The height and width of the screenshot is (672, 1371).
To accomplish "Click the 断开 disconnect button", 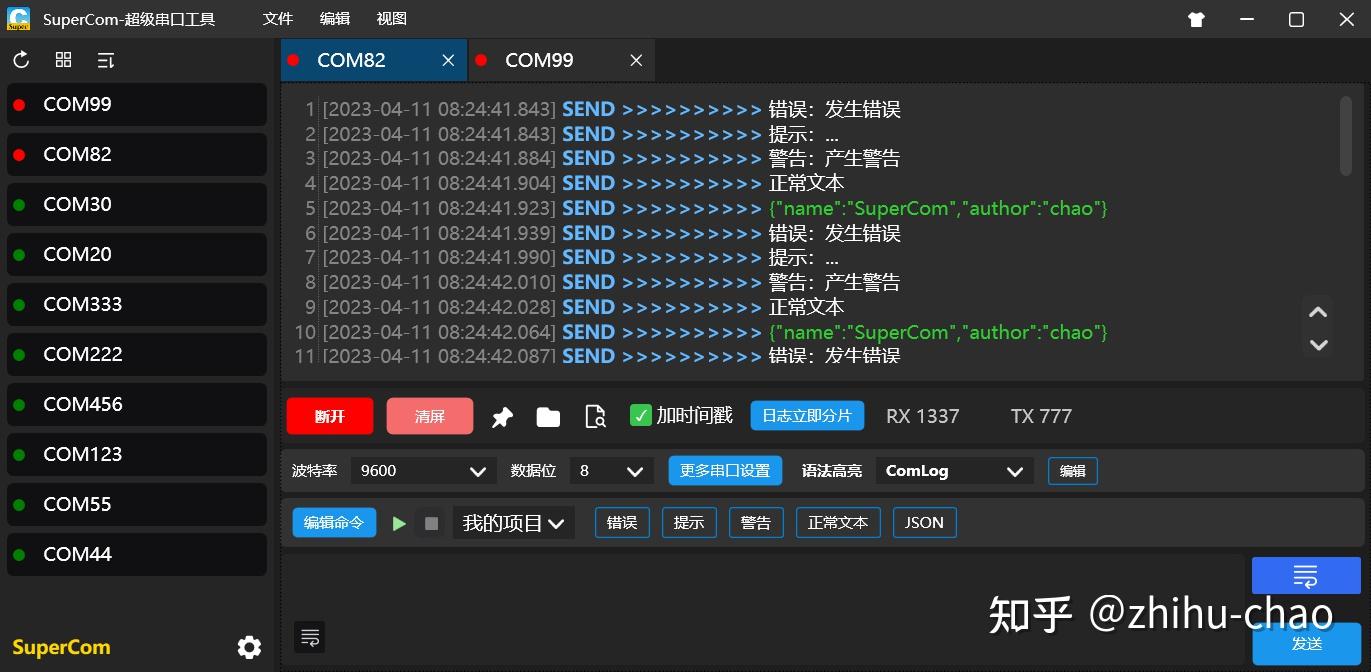I will point(329,415).
